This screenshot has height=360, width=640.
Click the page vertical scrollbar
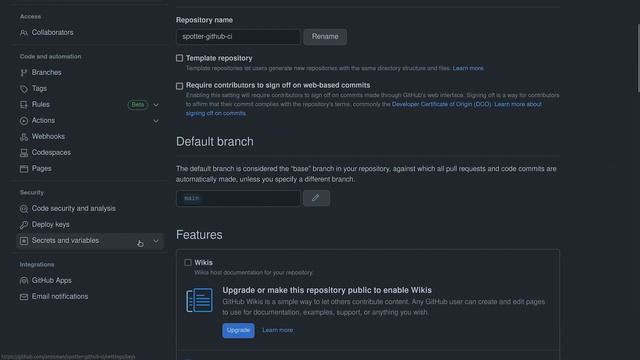click(638, 58)
